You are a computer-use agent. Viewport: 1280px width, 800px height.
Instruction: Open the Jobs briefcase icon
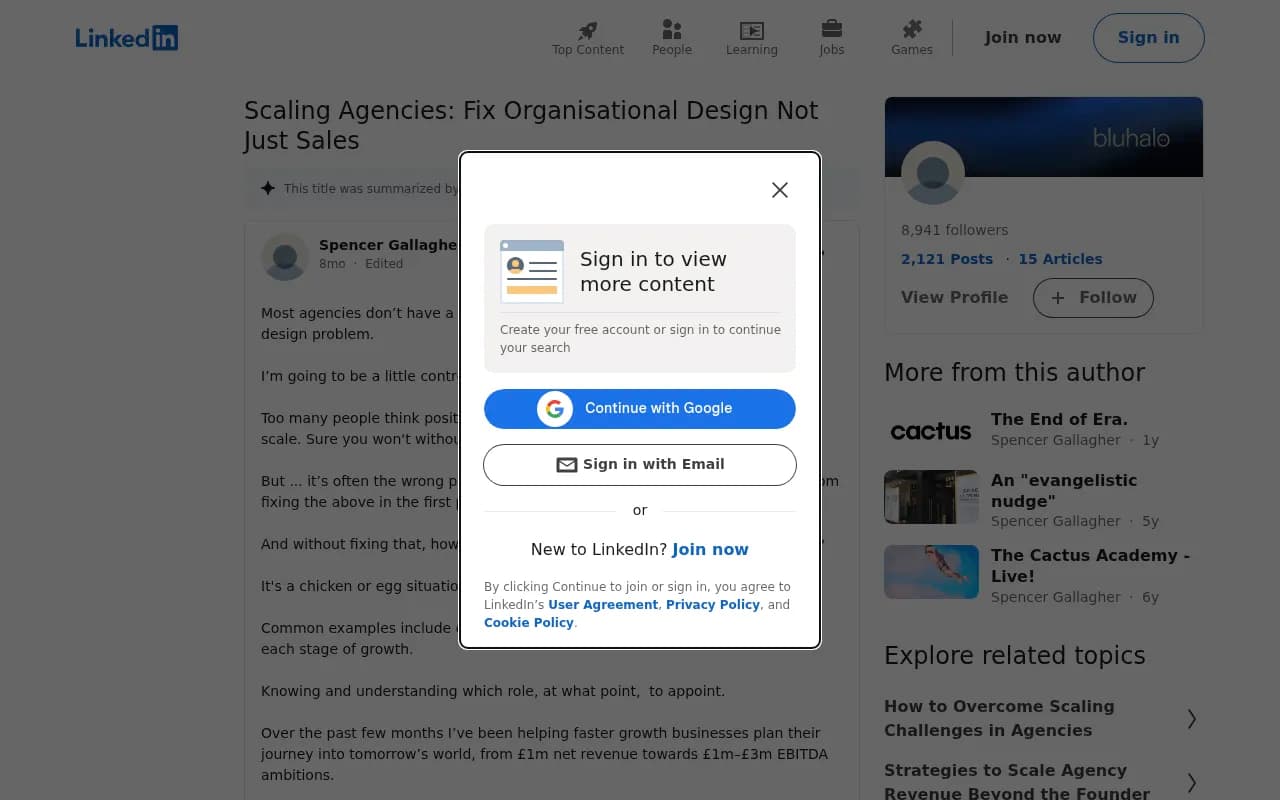point(832,29)
